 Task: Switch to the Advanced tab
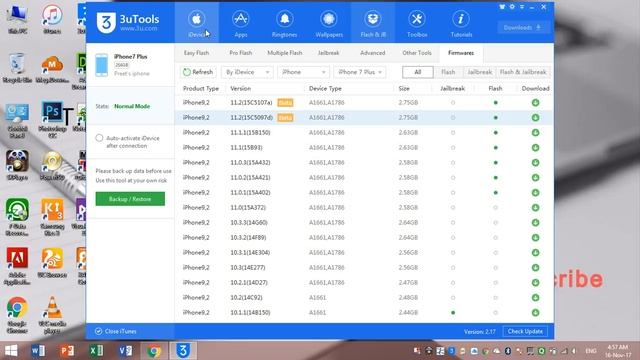point(372,53)
